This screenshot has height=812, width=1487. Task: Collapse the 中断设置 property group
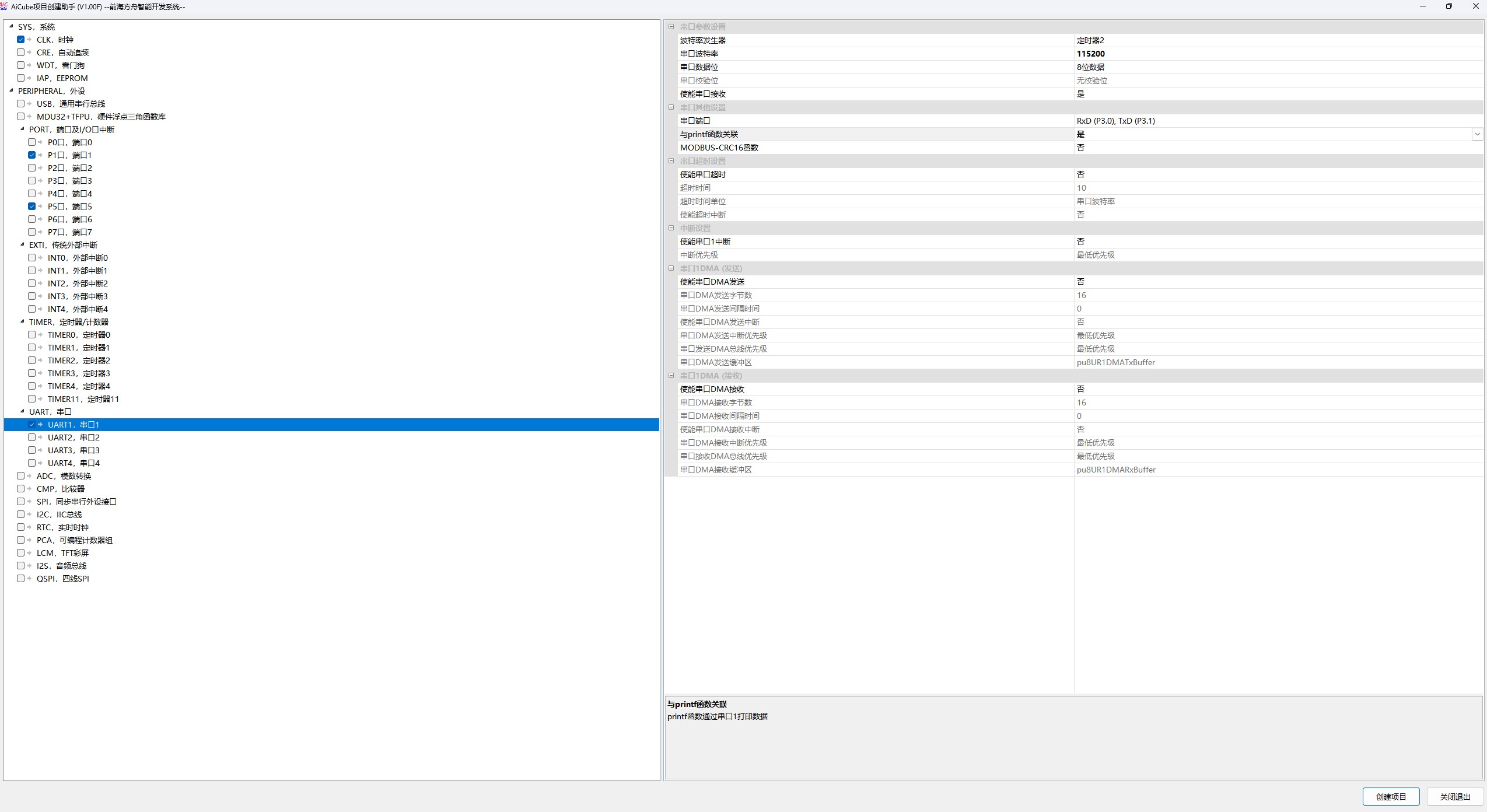[671, 228]
